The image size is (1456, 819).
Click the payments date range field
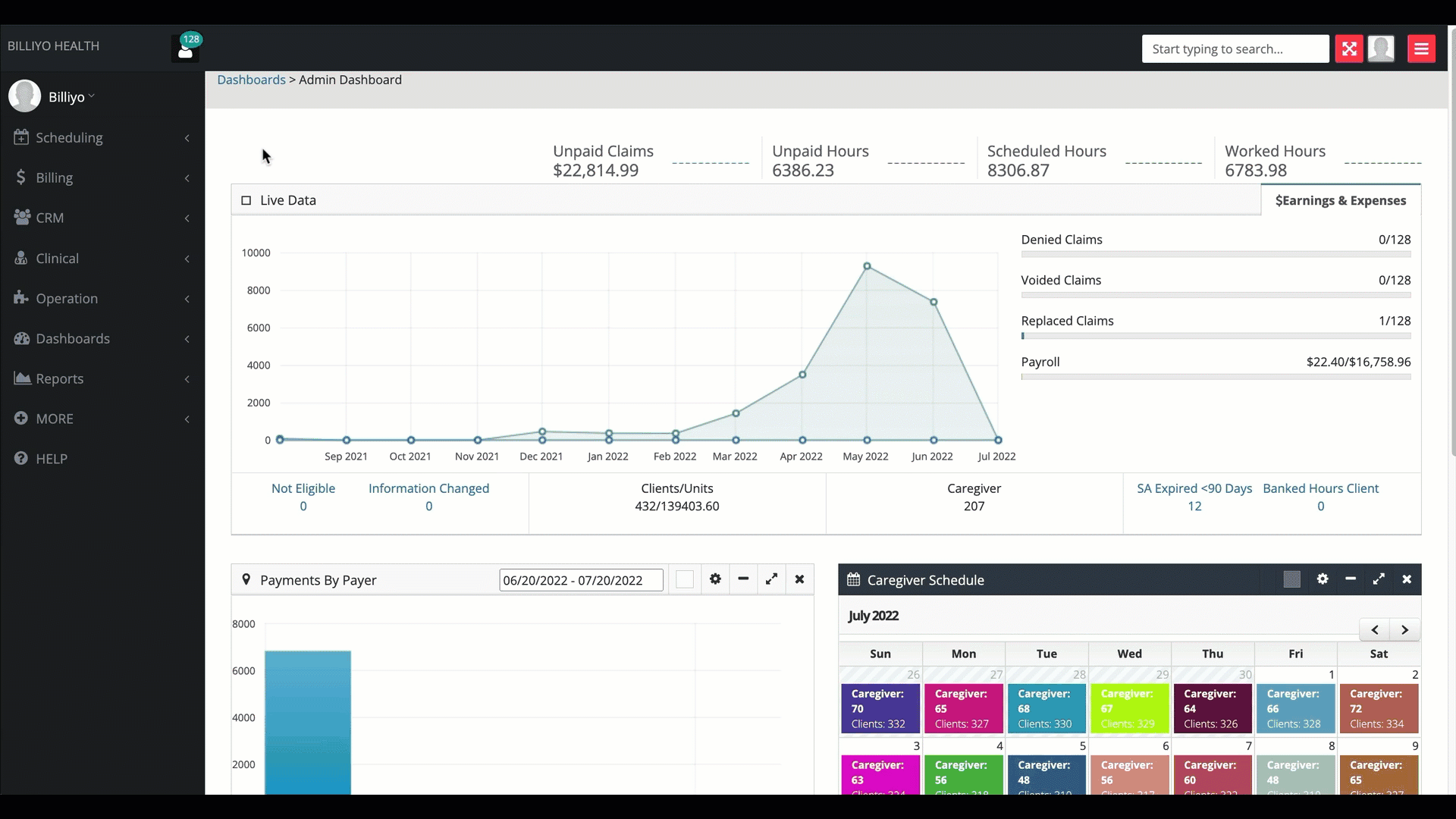[581, 581]
